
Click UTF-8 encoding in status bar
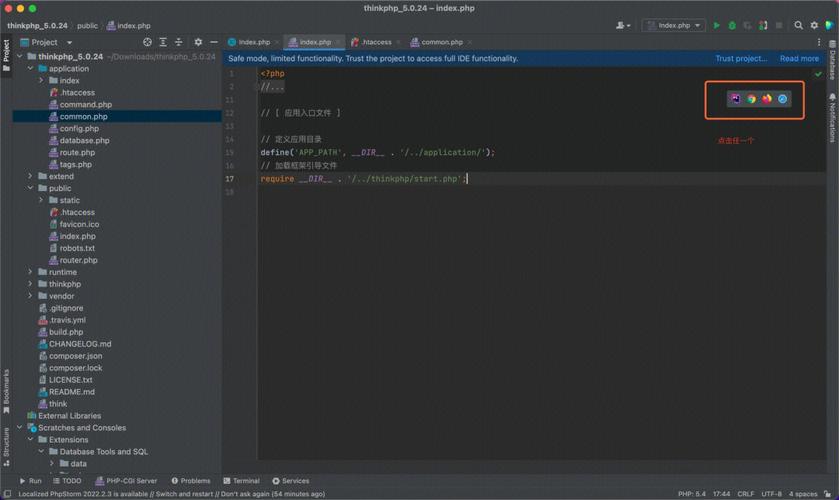[x=772, y=494]
